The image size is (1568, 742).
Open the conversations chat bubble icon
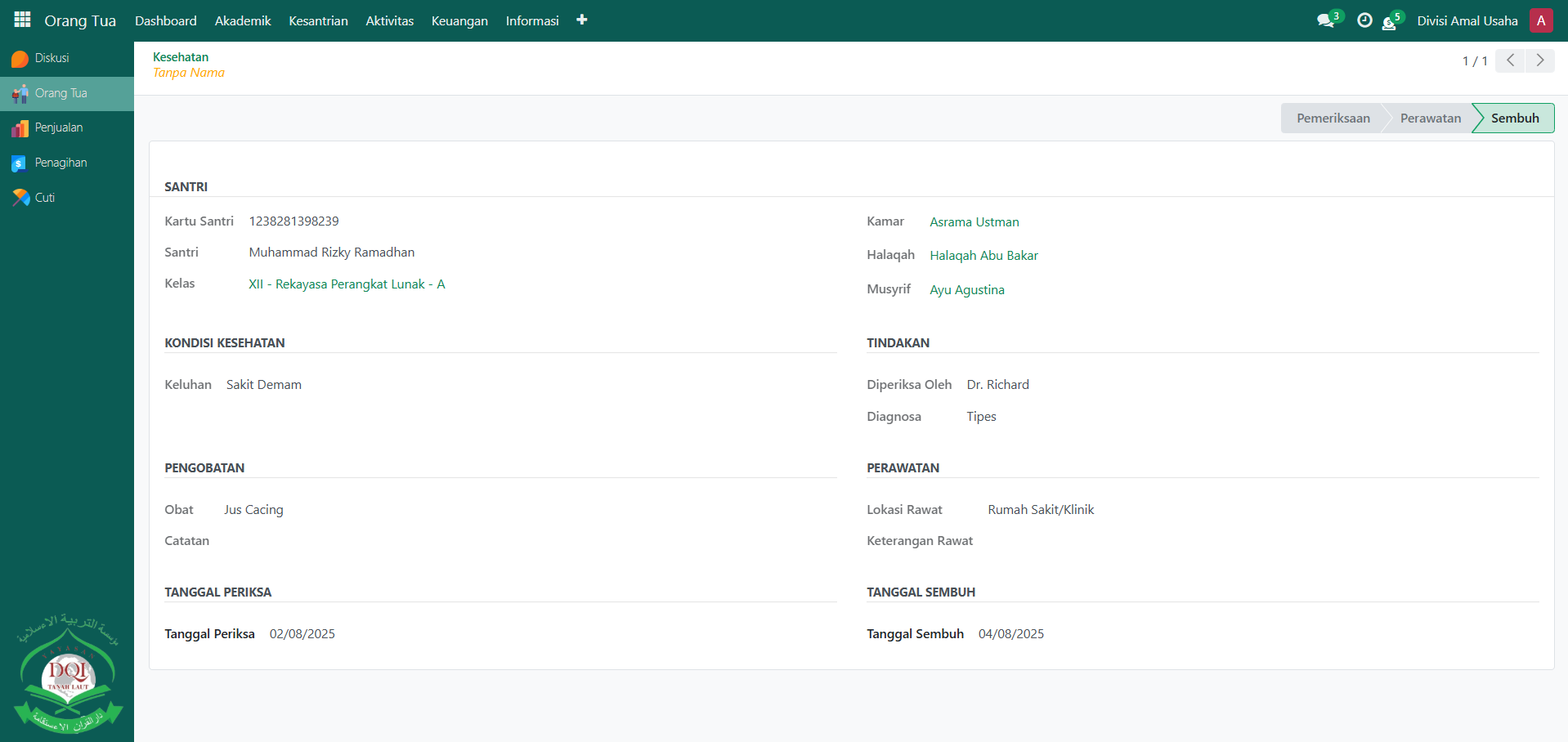[1325, 20]
